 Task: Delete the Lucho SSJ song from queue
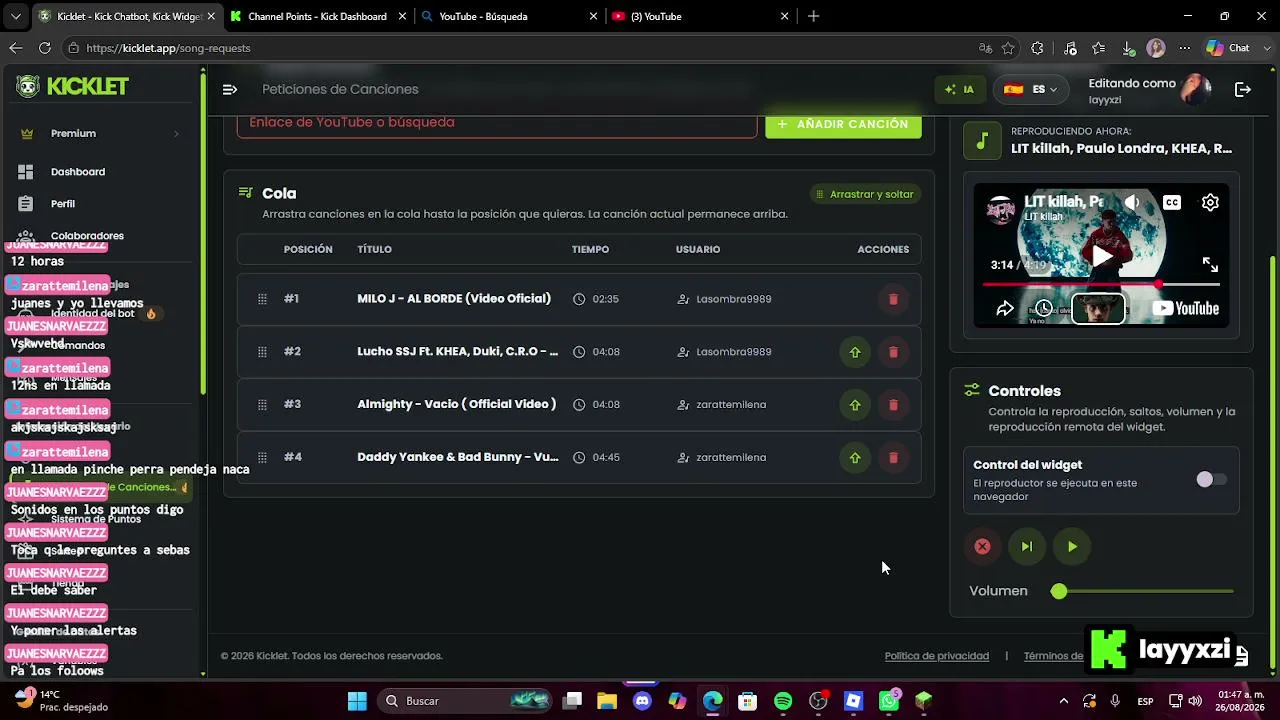pyautogui.click(x=893, y=352)
